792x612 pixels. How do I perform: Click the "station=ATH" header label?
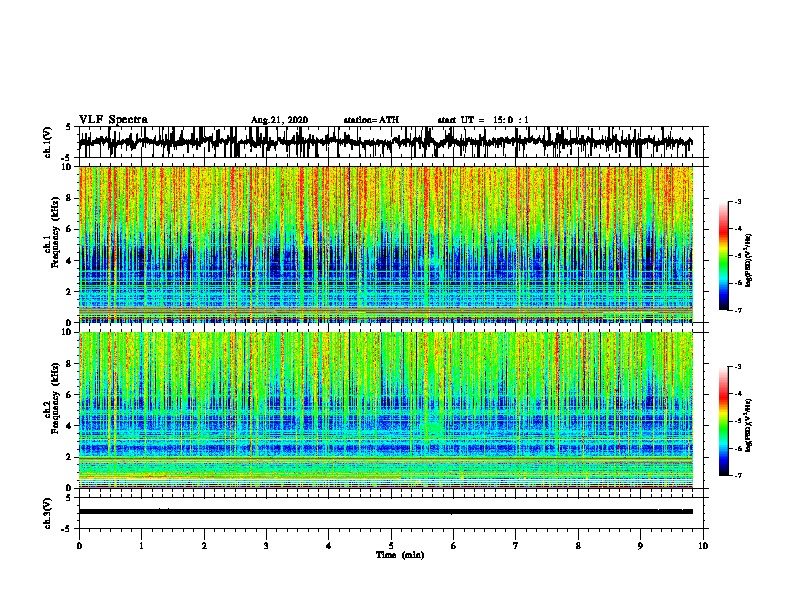[x=371, y=120]
